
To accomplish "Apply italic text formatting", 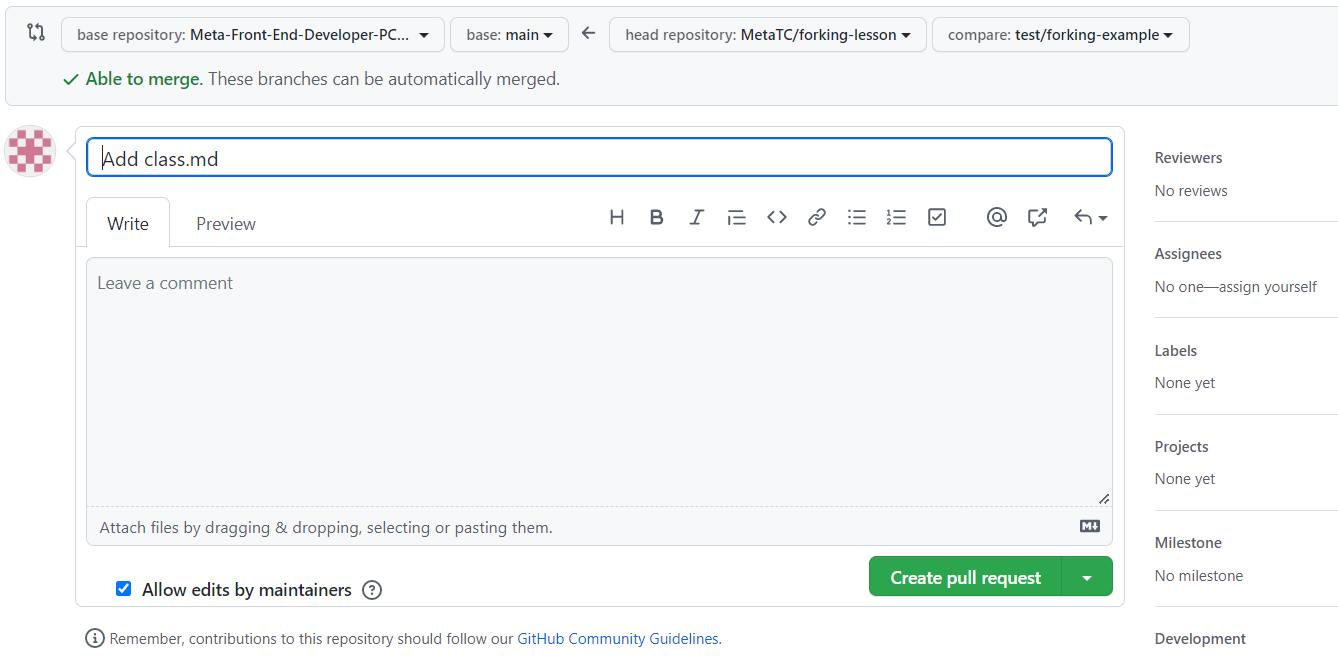I will tap(696, 217).
